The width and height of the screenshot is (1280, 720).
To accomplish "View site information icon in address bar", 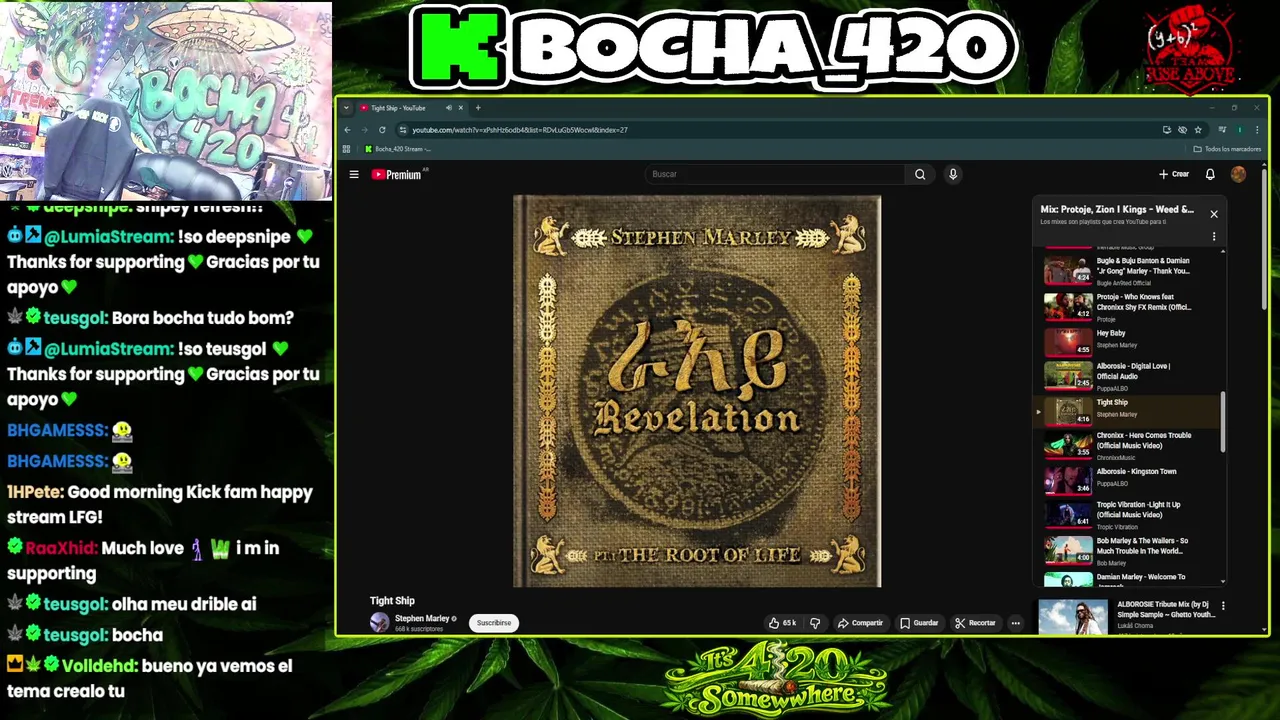I will click(x=402, y=130).
